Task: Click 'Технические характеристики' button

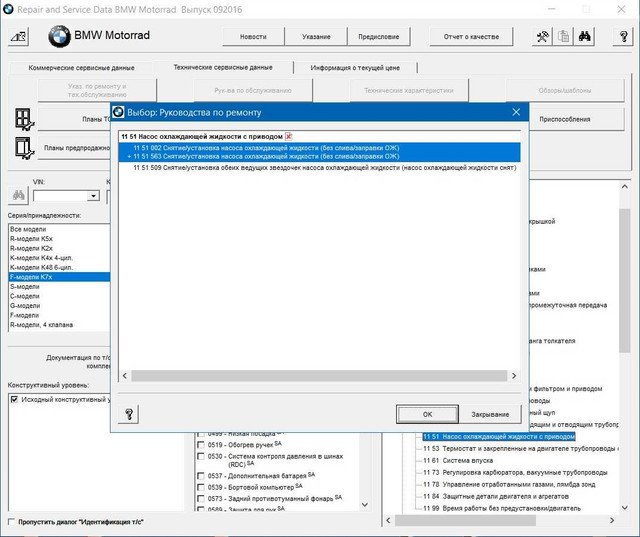Action: (409, 91)
